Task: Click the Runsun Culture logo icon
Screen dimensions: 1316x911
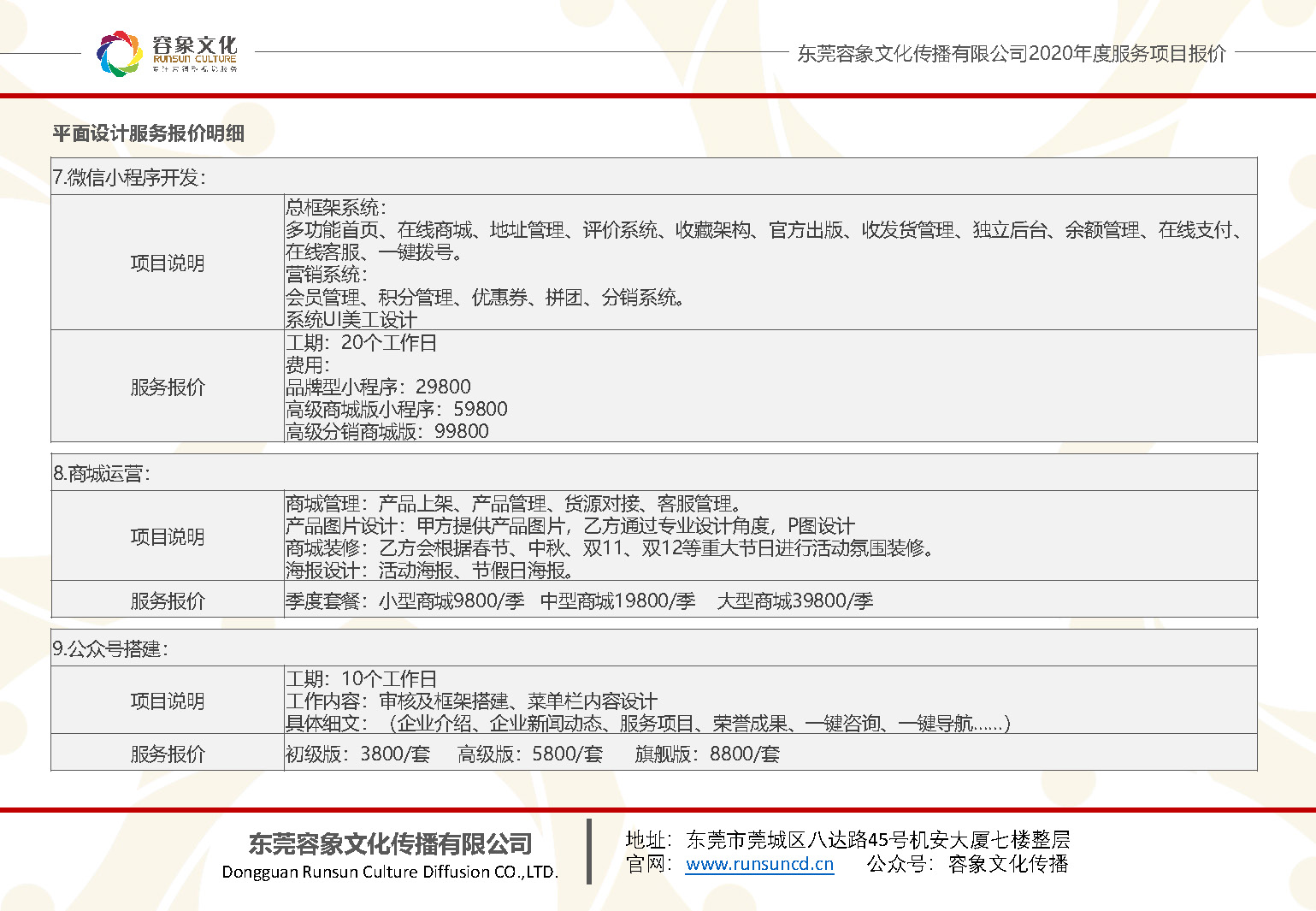Action: (119, 53)
